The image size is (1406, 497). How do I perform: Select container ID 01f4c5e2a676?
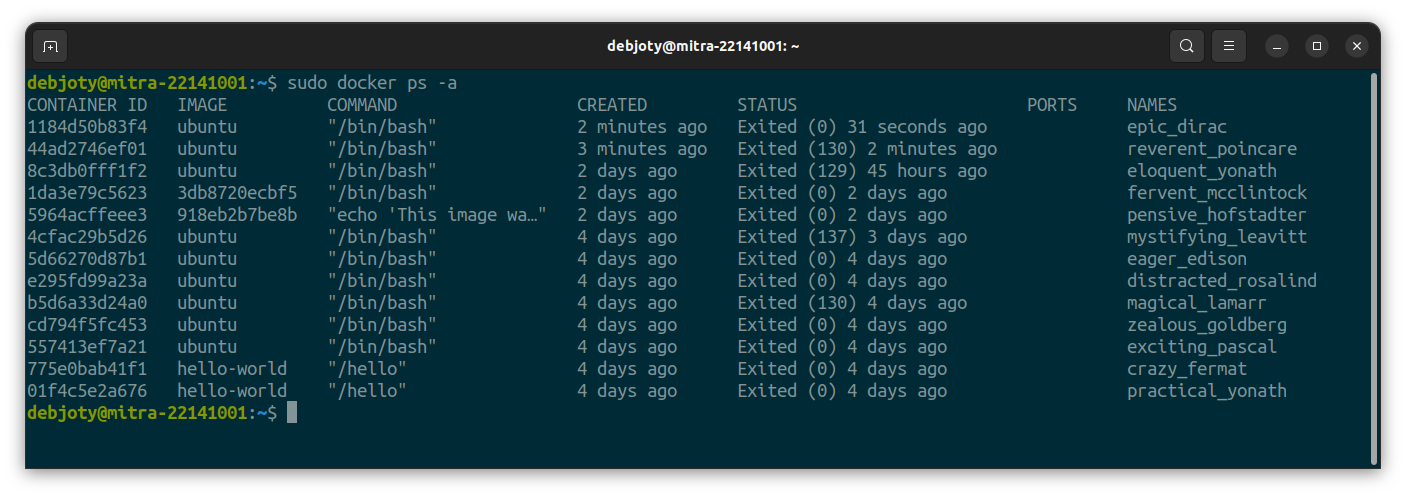87,391
